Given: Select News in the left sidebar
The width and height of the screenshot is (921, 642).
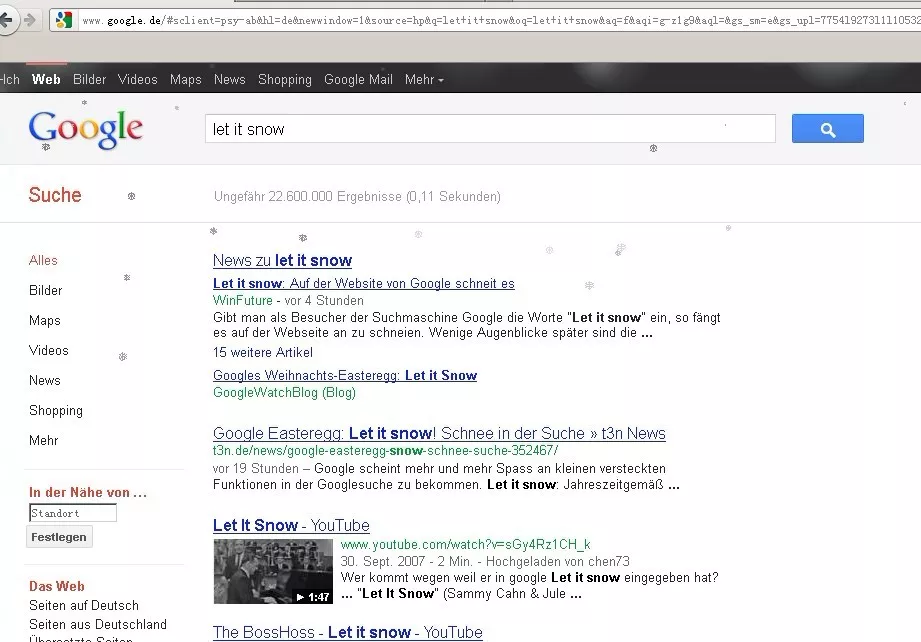Looking at the screenshot, I should (45, 380).
